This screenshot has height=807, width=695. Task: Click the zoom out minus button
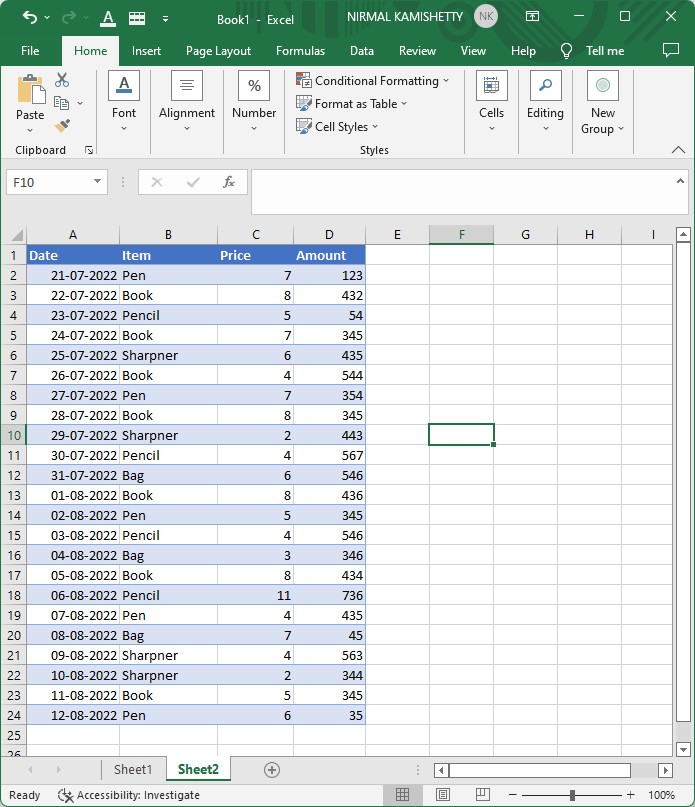pos(512,795)
